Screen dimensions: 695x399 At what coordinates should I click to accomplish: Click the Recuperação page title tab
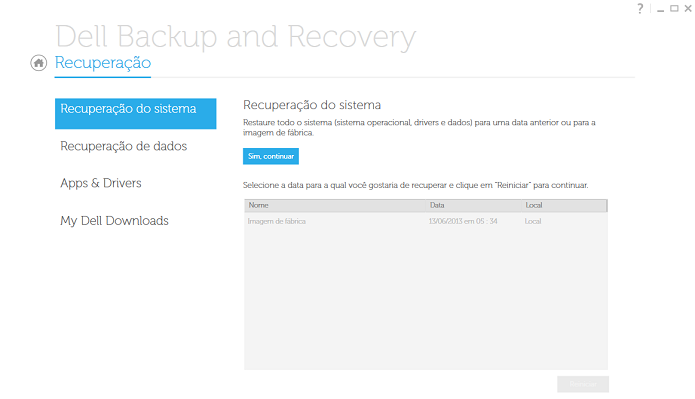click(103, 63)
